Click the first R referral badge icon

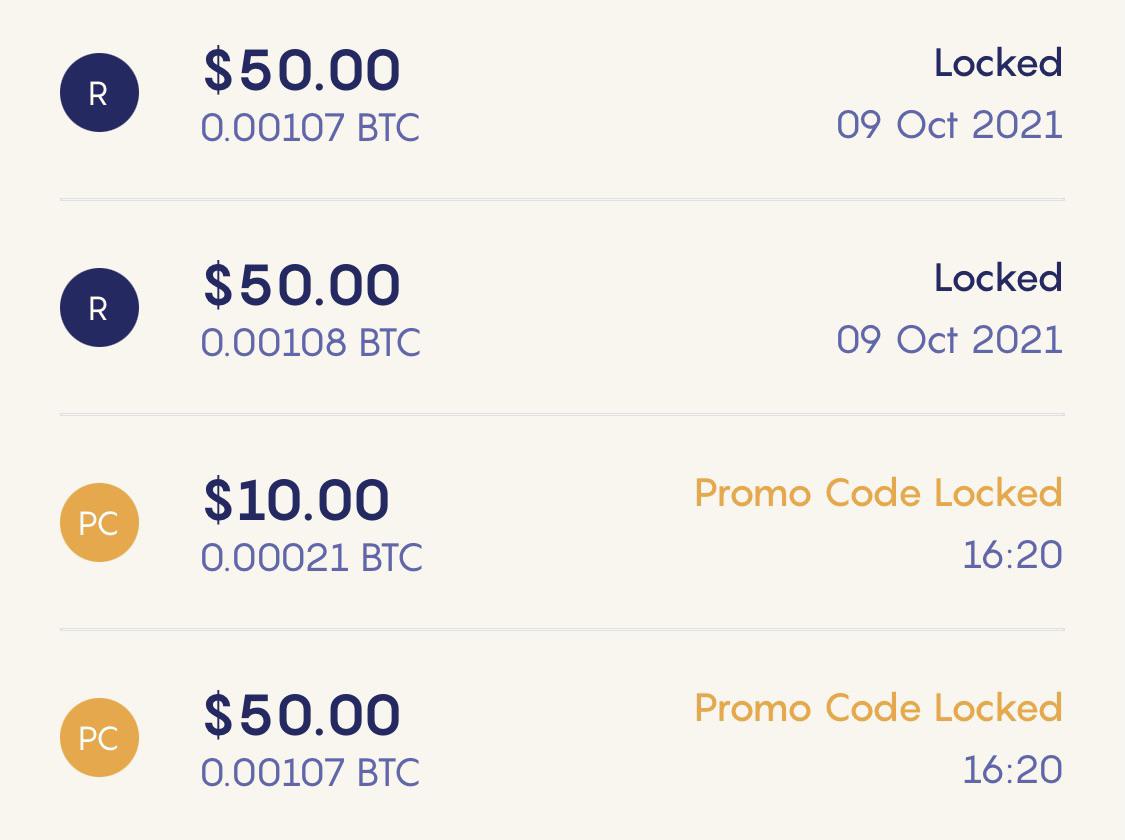[x=99, y=91]
